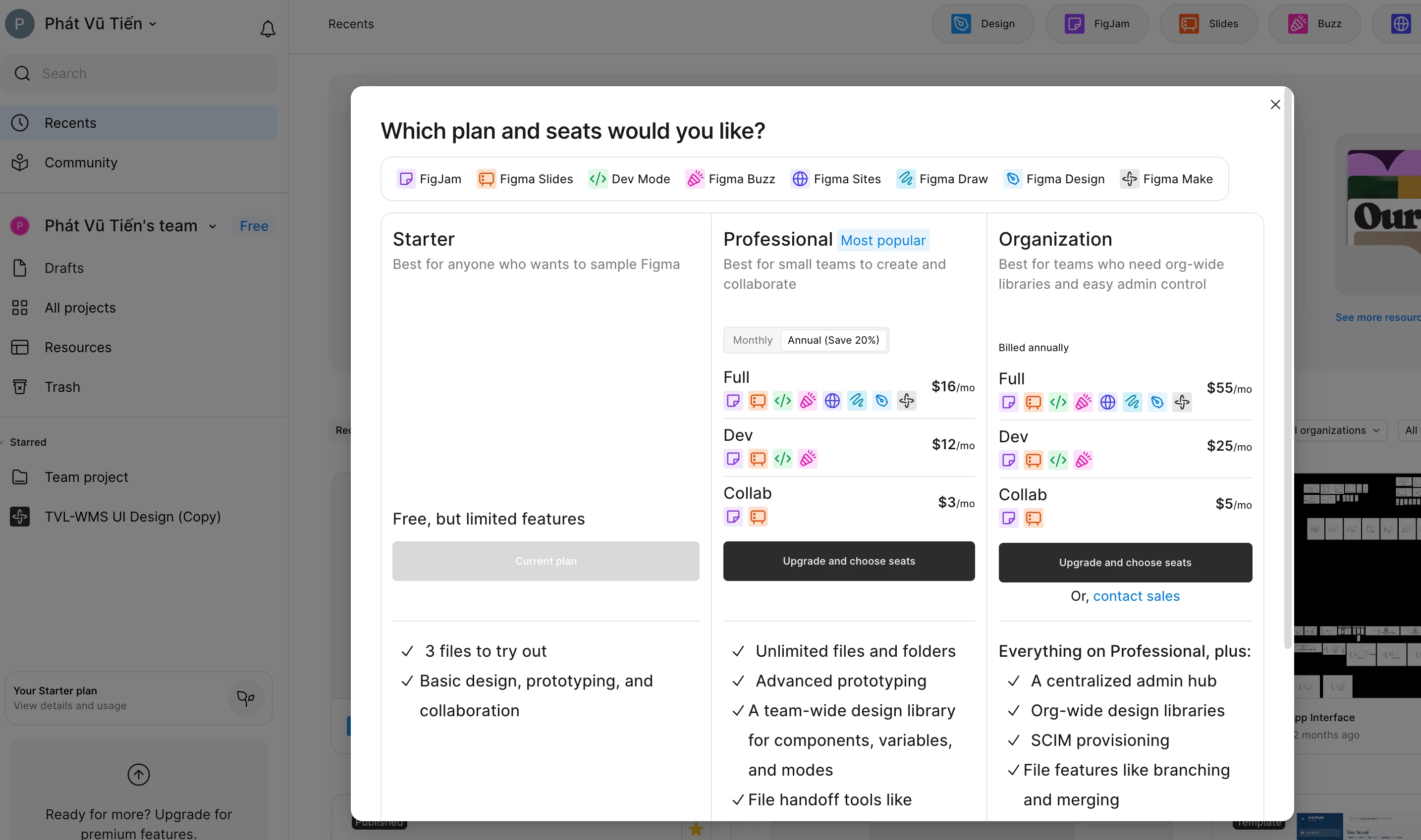Click Professional Upgrade and choose seats button
Screen dimensions: 1421x840
848,561
